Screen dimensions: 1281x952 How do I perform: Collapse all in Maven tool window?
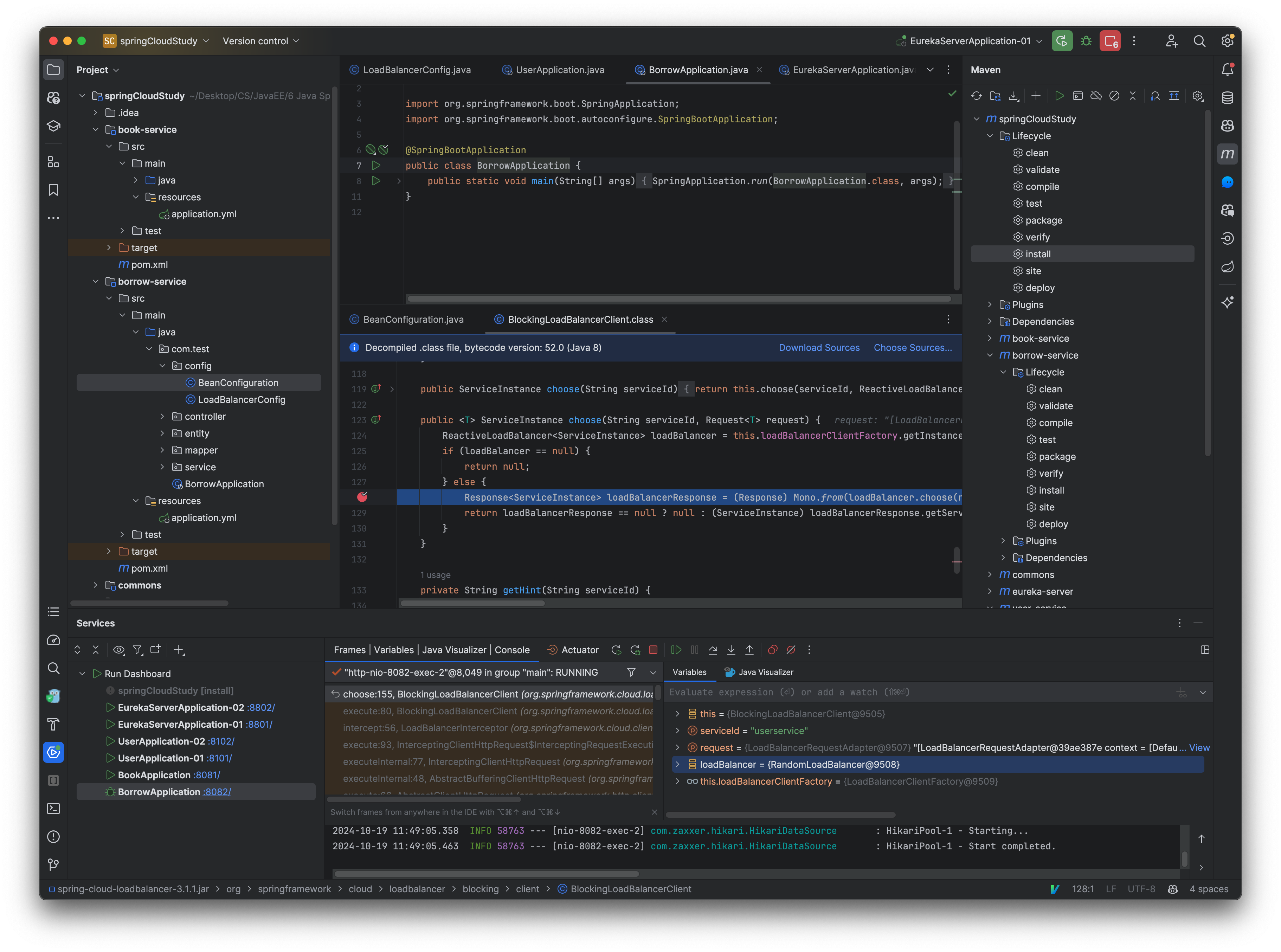pyautogui.click(x=1133, y=96)
